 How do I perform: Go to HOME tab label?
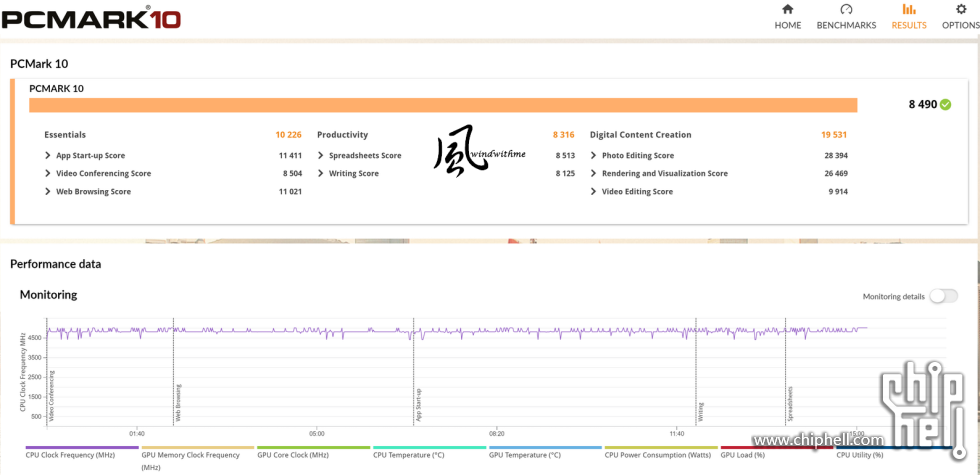coord(788,26)
